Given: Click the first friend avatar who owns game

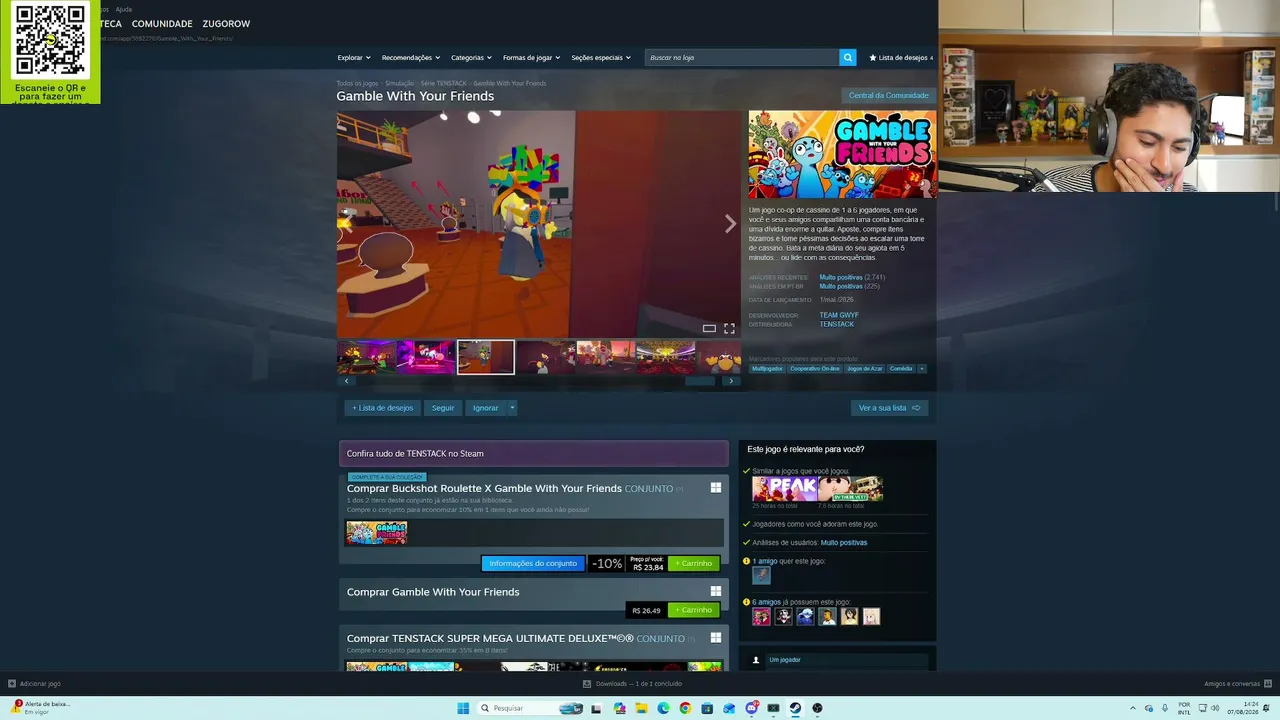Looking at the screenshot, I should [761, 617].
